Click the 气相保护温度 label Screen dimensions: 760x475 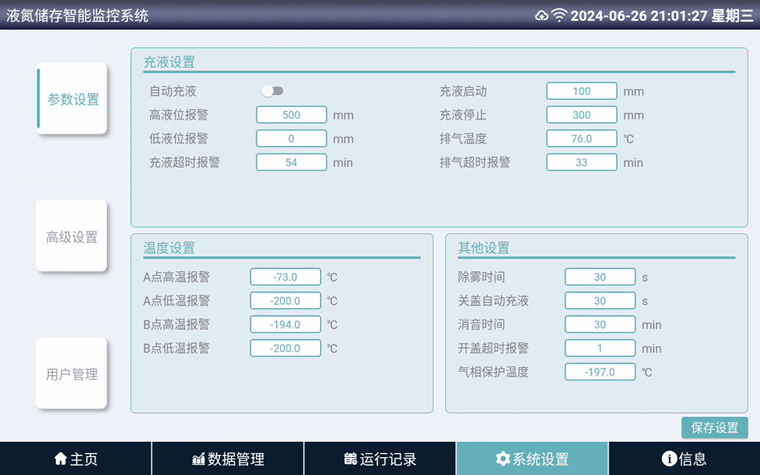click(x=493, y=372)
